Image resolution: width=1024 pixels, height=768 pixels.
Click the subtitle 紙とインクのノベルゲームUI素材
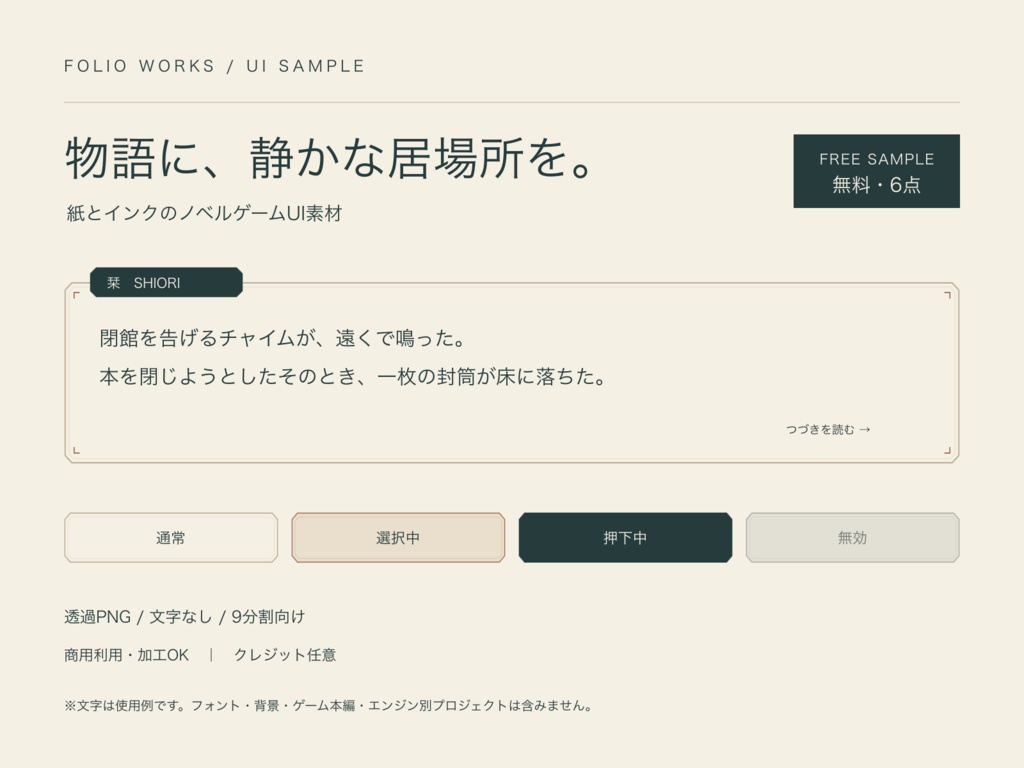click(x=204, y=213)
